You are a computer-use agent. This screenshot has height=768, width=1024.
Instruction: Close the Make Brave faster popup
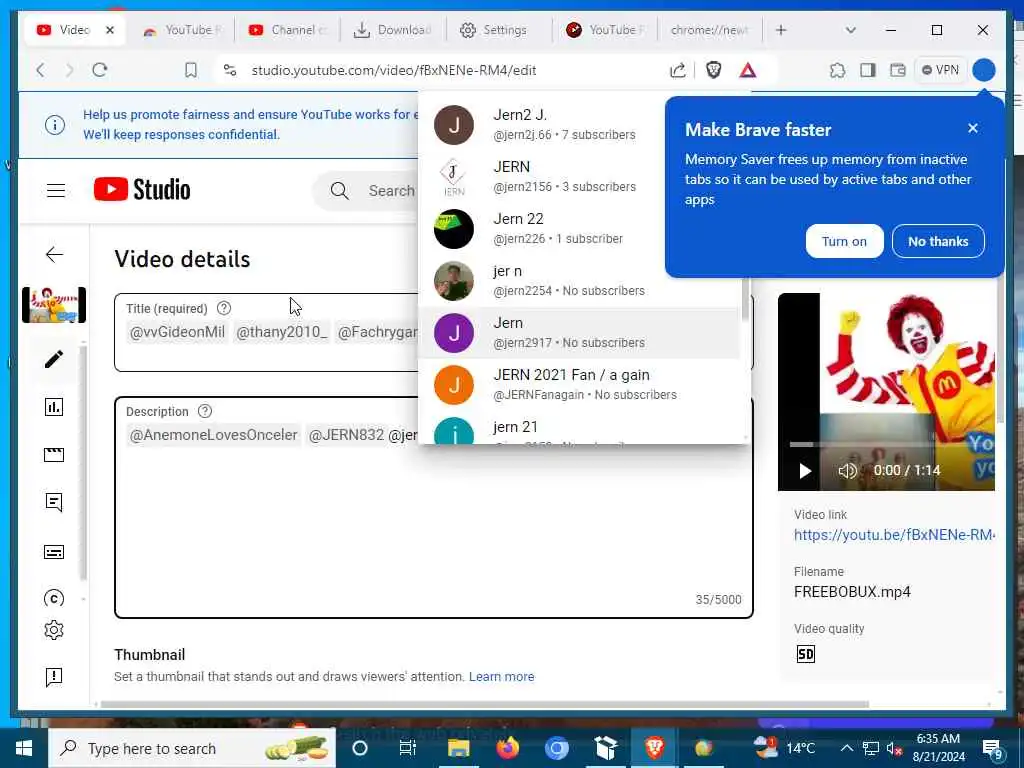tap(972, 128)
